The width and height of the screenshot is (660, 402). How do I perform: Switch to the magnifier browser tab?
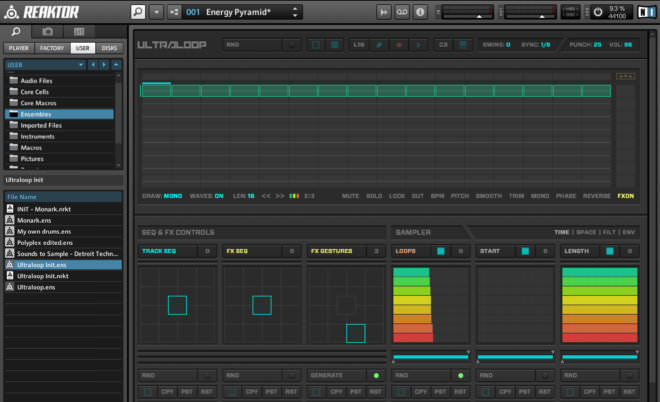16,32
